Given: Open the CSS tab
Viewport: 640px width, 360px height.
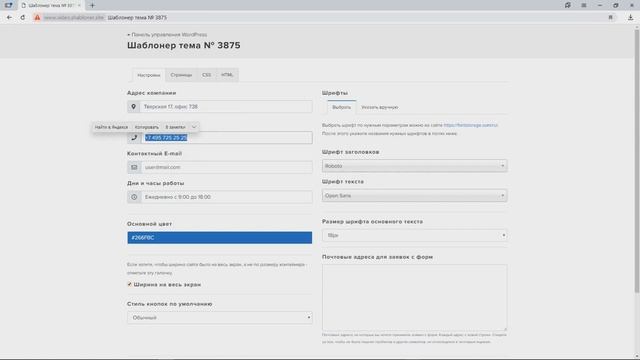Looking at the screenshot, I should tap(207, 75).
